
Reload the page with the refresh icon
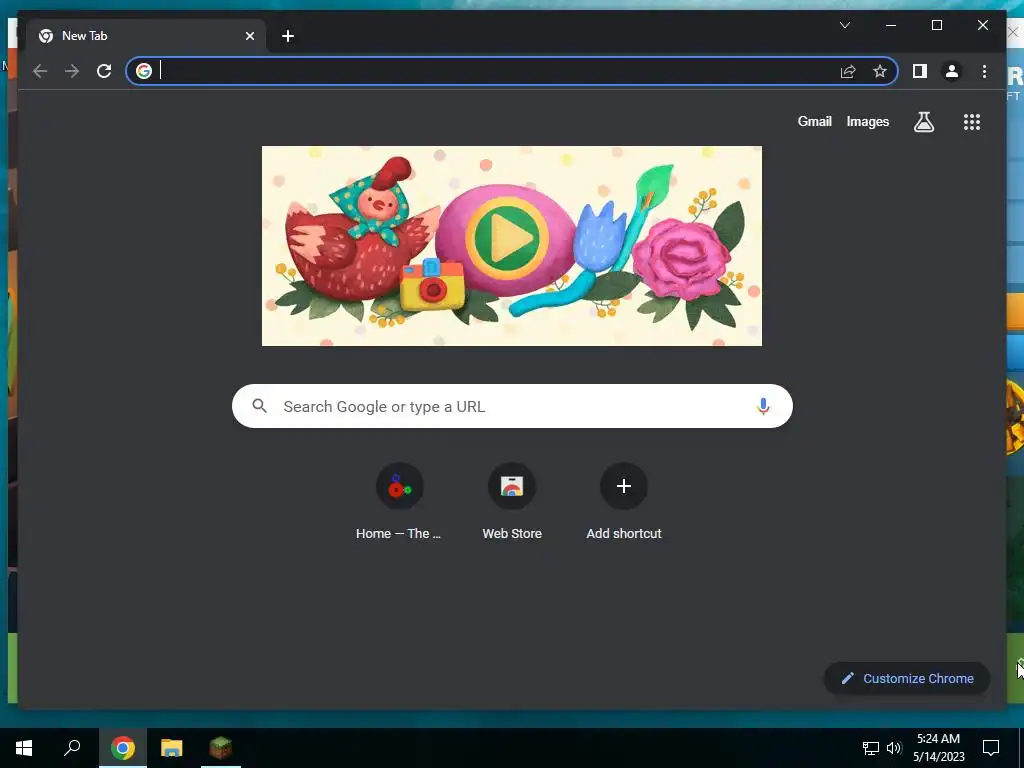104,71
